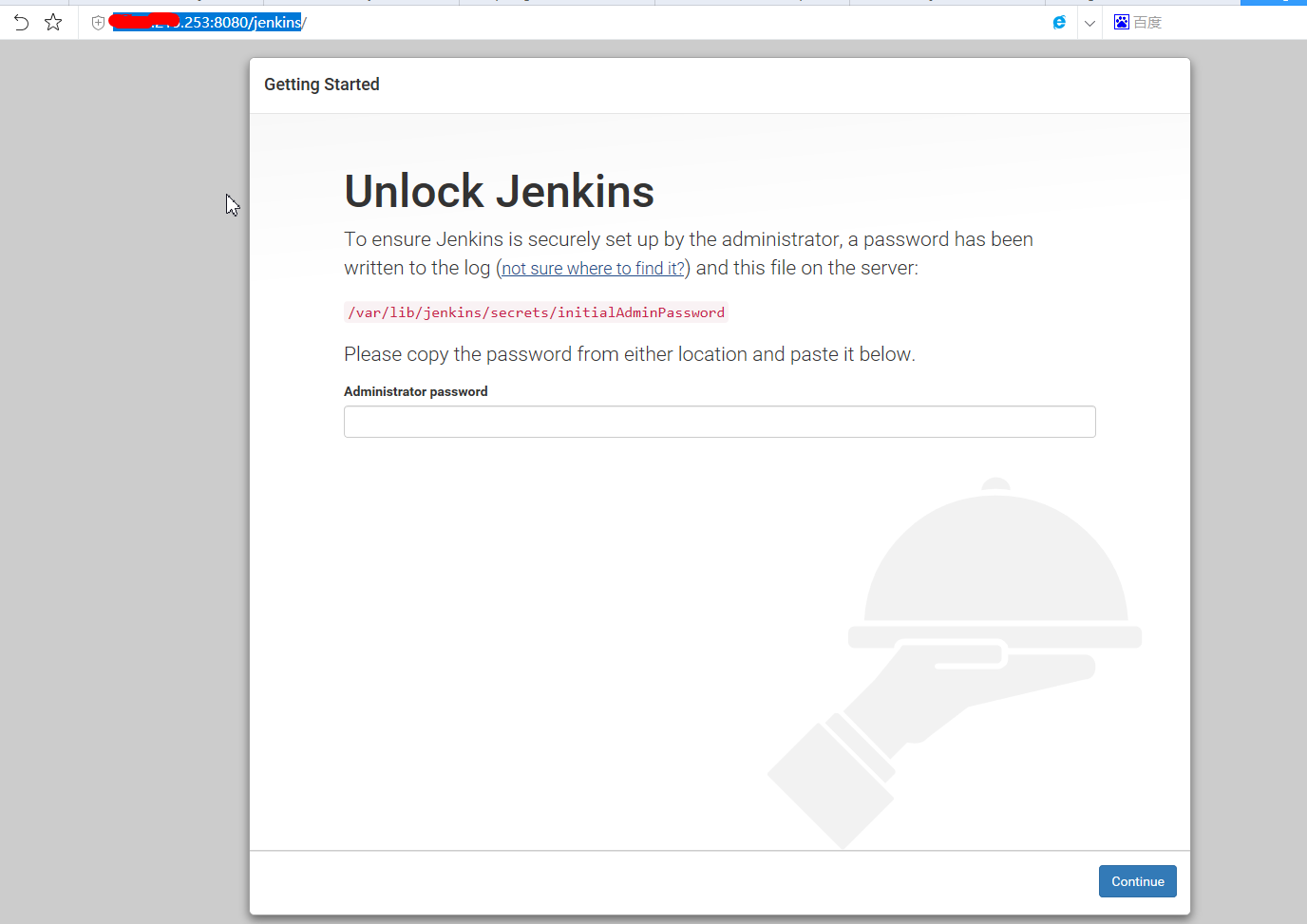The image size is (1307, 924).
Task: Click the Unlock Jenkins heading
Action: click(500, 191)
